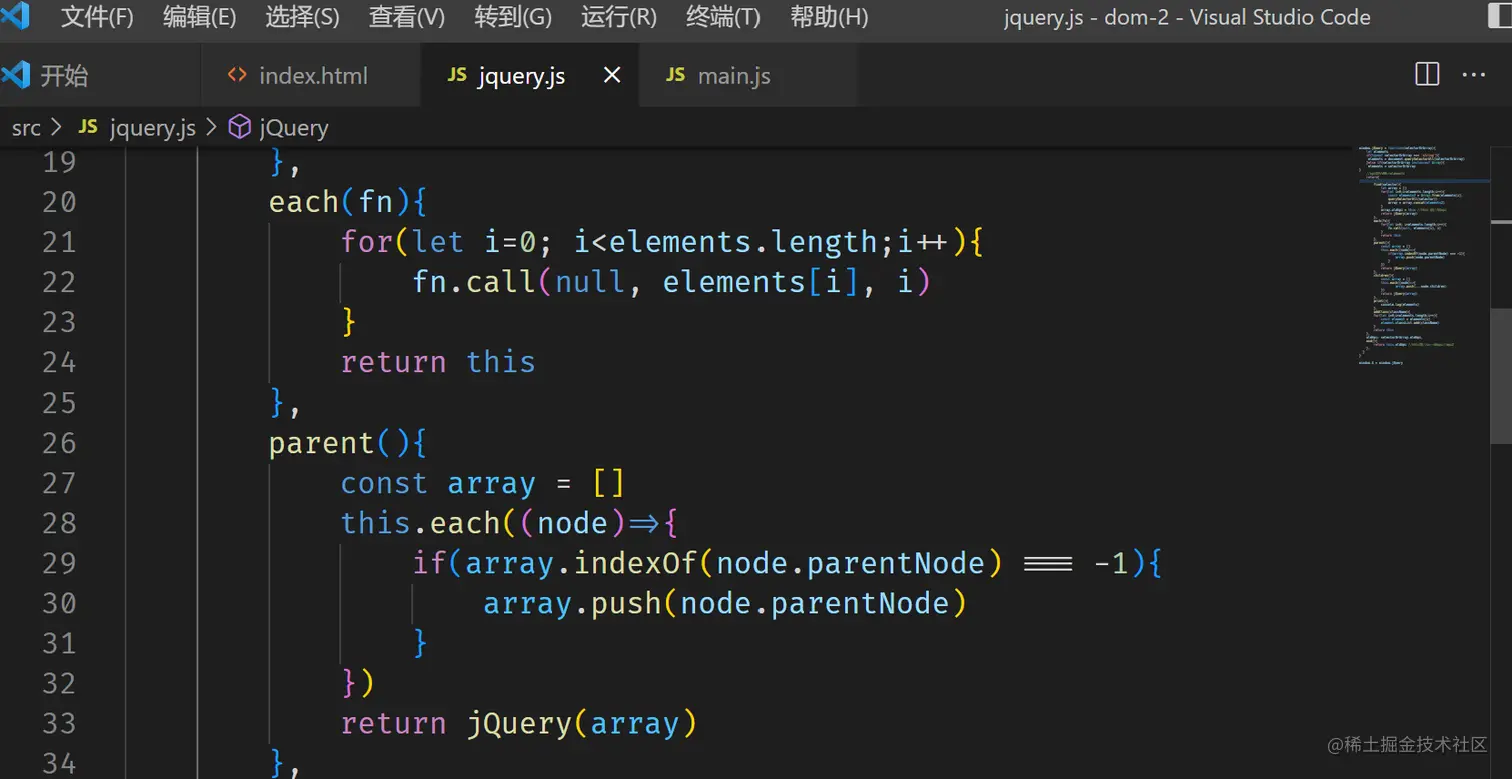The image size is (1512, 779).
Task: Select line number 24 in the gutter
Action: click(x=59, y=362)
